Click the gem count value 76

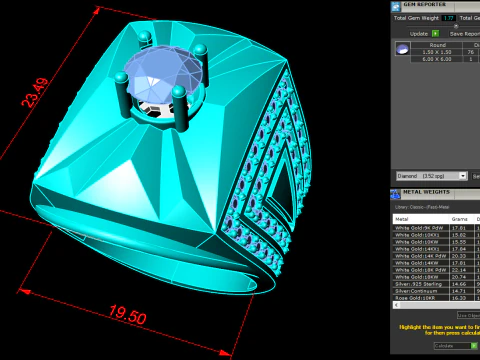point(470,52)
